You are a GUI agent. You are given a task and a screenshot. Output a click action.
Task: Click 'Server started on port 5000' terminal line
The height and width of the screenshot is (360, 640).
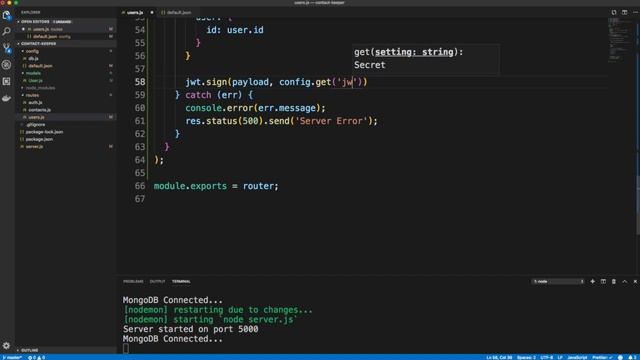[x=190, y=329]
